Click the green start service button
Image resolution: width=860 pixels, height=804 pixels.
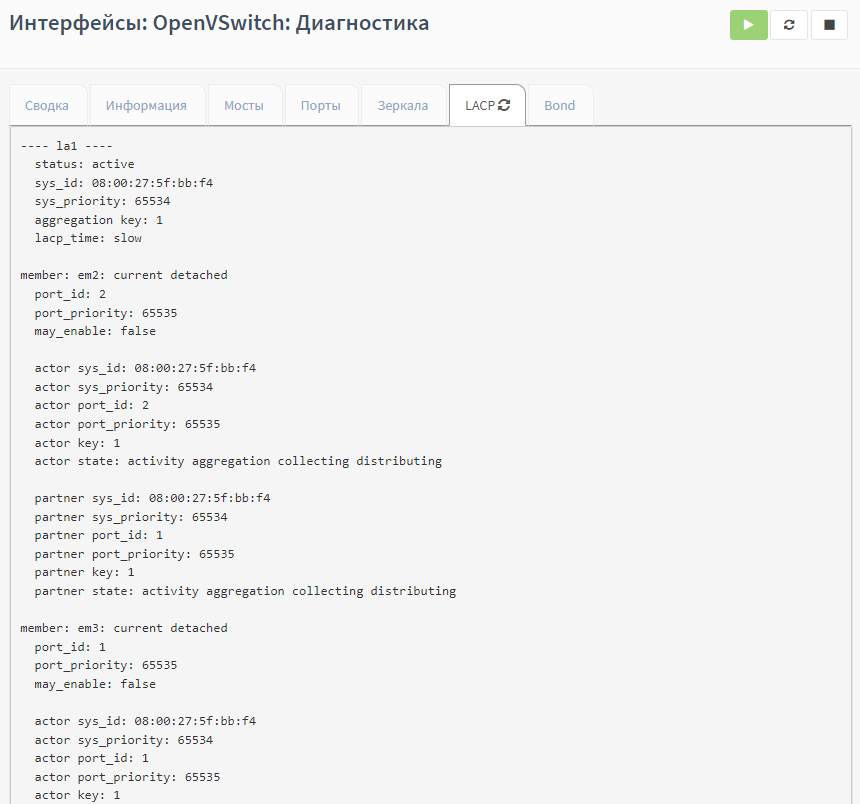click(748, 25)
